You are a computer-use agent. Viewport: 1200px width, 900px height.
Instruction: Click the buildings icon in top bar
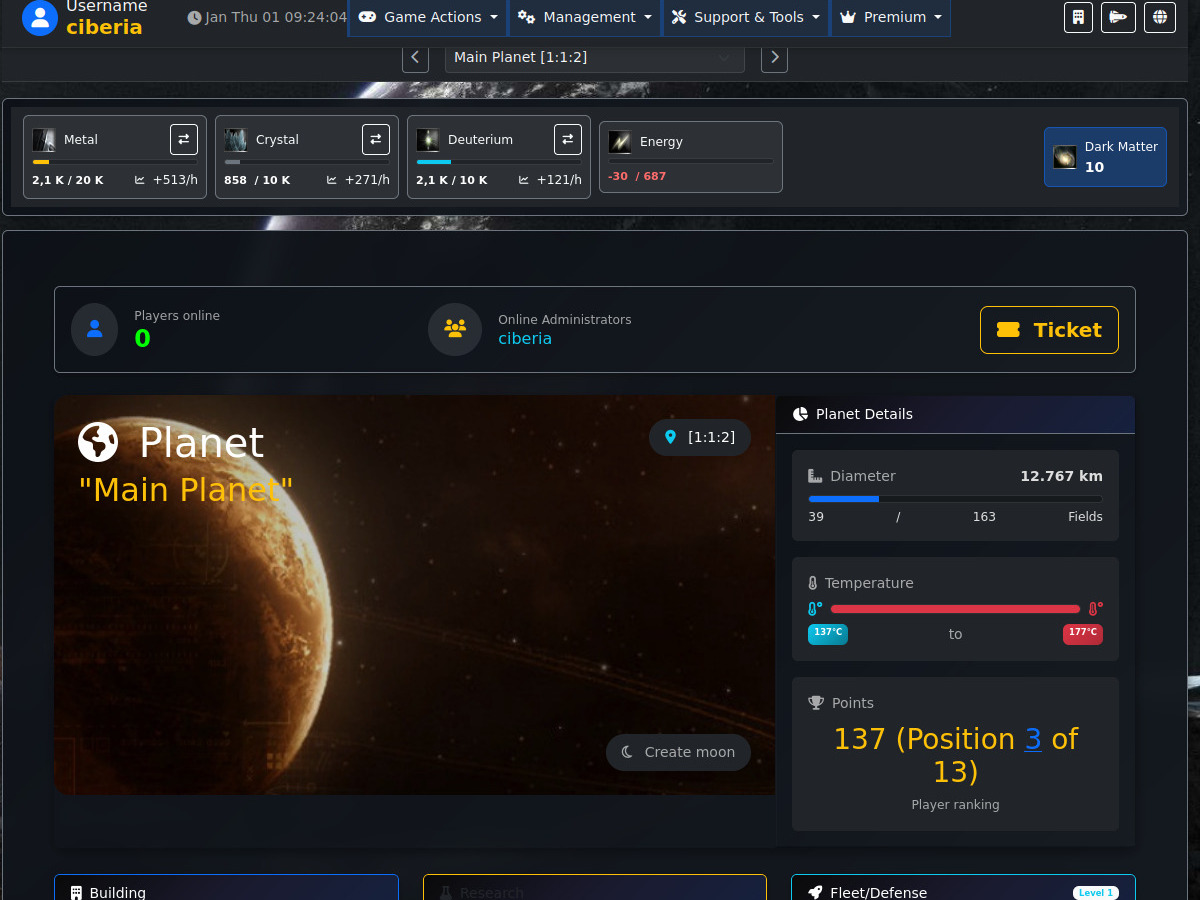1078,17
